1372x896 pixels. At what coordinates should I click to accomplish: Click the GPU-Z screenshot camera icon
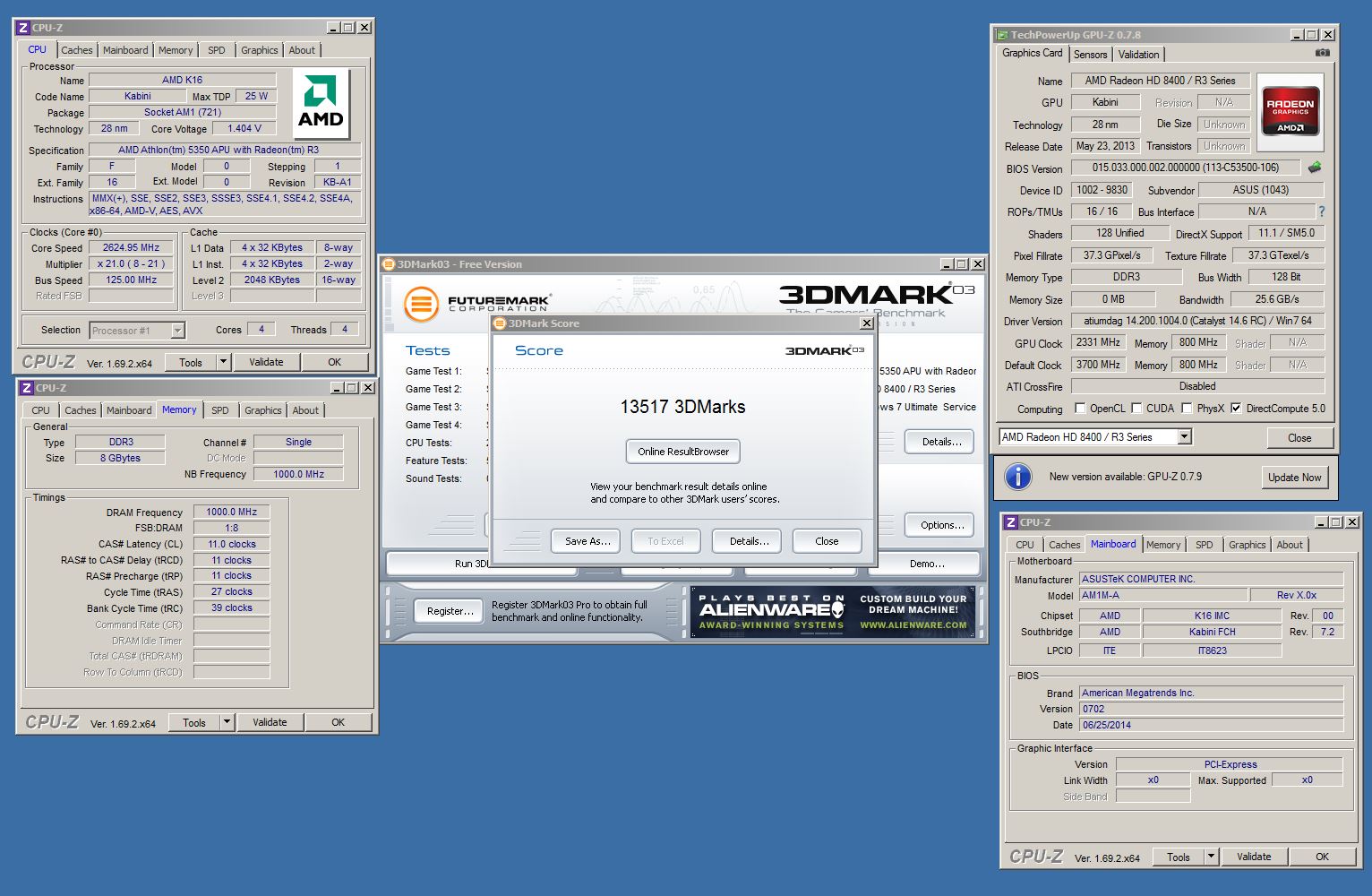pos(1322,53)
